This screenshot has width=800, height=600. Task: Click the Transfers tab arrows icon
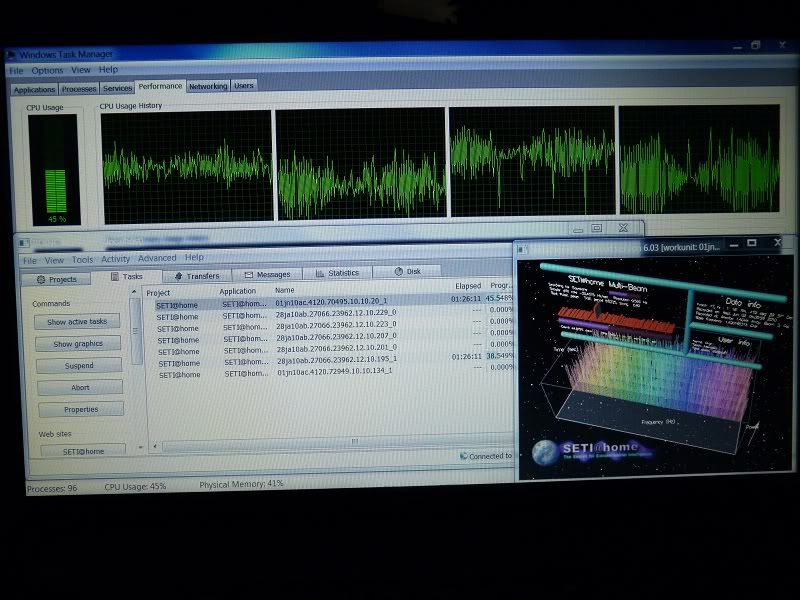[178, 275]
